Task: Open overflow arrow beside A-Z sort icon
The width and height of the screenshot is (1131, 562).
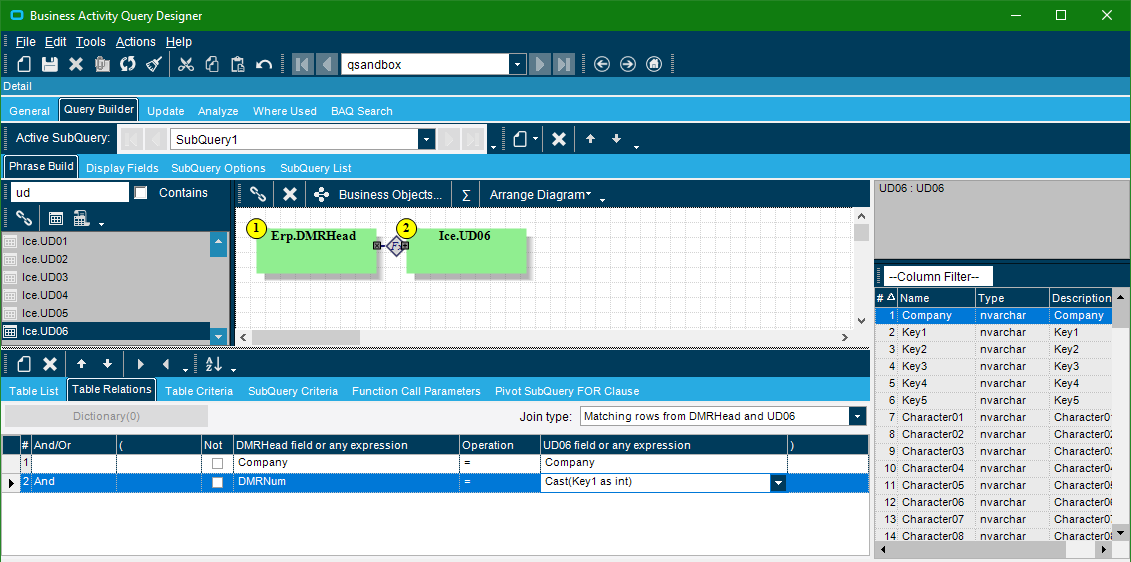Action: pyautogui.click(x=234, y=369)
